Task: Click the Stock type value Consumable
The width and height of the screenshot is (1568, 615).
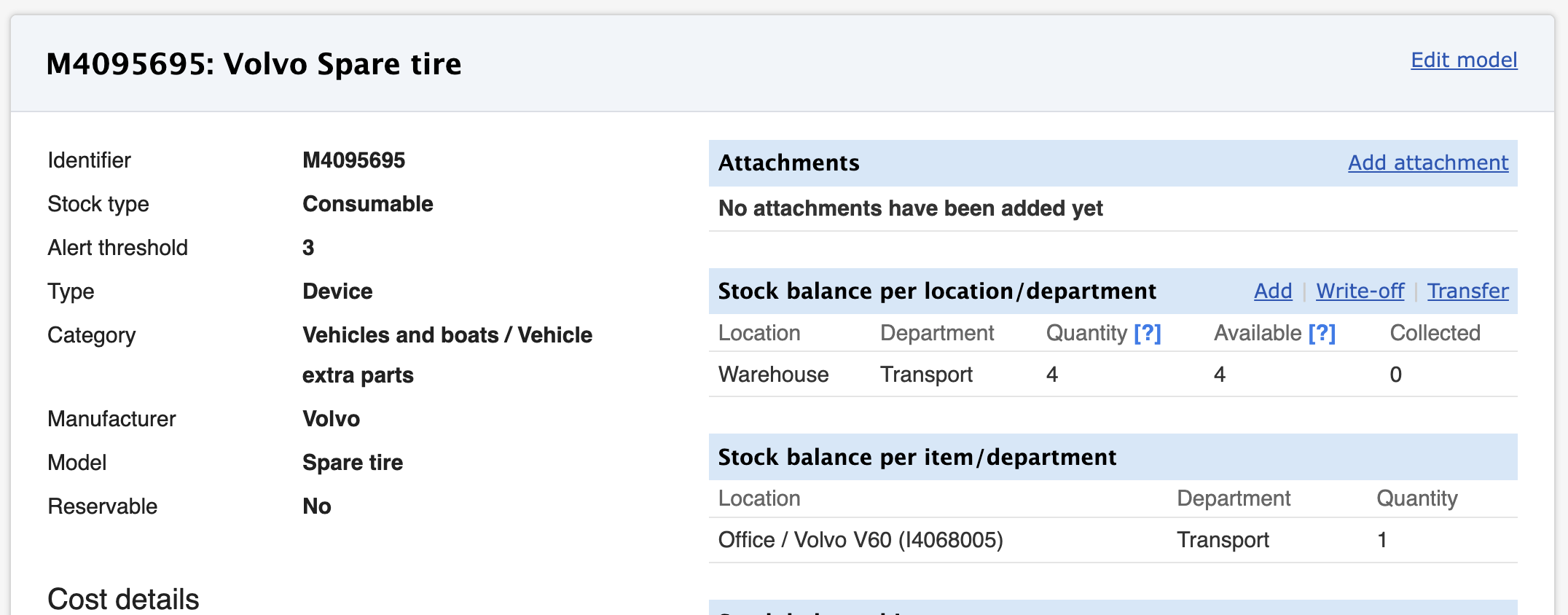Action: pyautogui.click(x=367, y=204)
